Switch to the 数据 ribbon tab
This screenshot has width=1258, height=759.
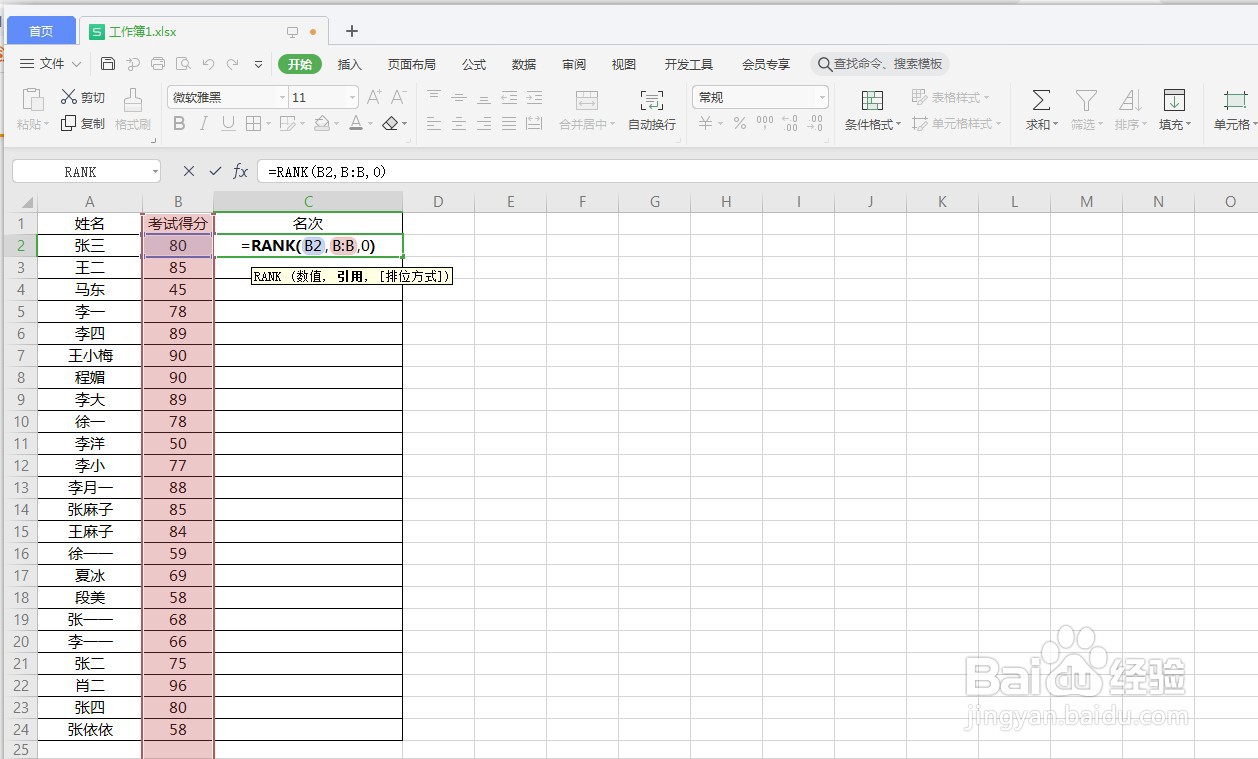coord(523,63)
